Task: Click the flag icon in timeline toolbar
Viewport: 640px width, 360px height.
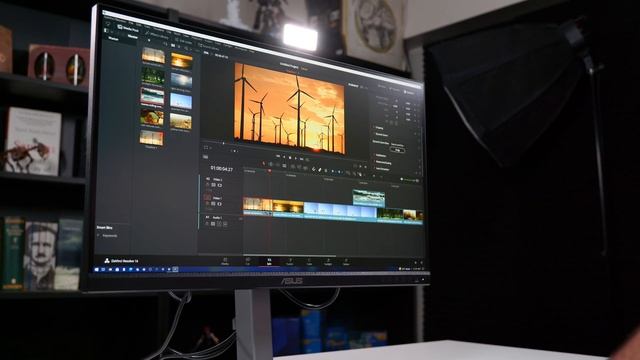Action: (x=333, y=171)
